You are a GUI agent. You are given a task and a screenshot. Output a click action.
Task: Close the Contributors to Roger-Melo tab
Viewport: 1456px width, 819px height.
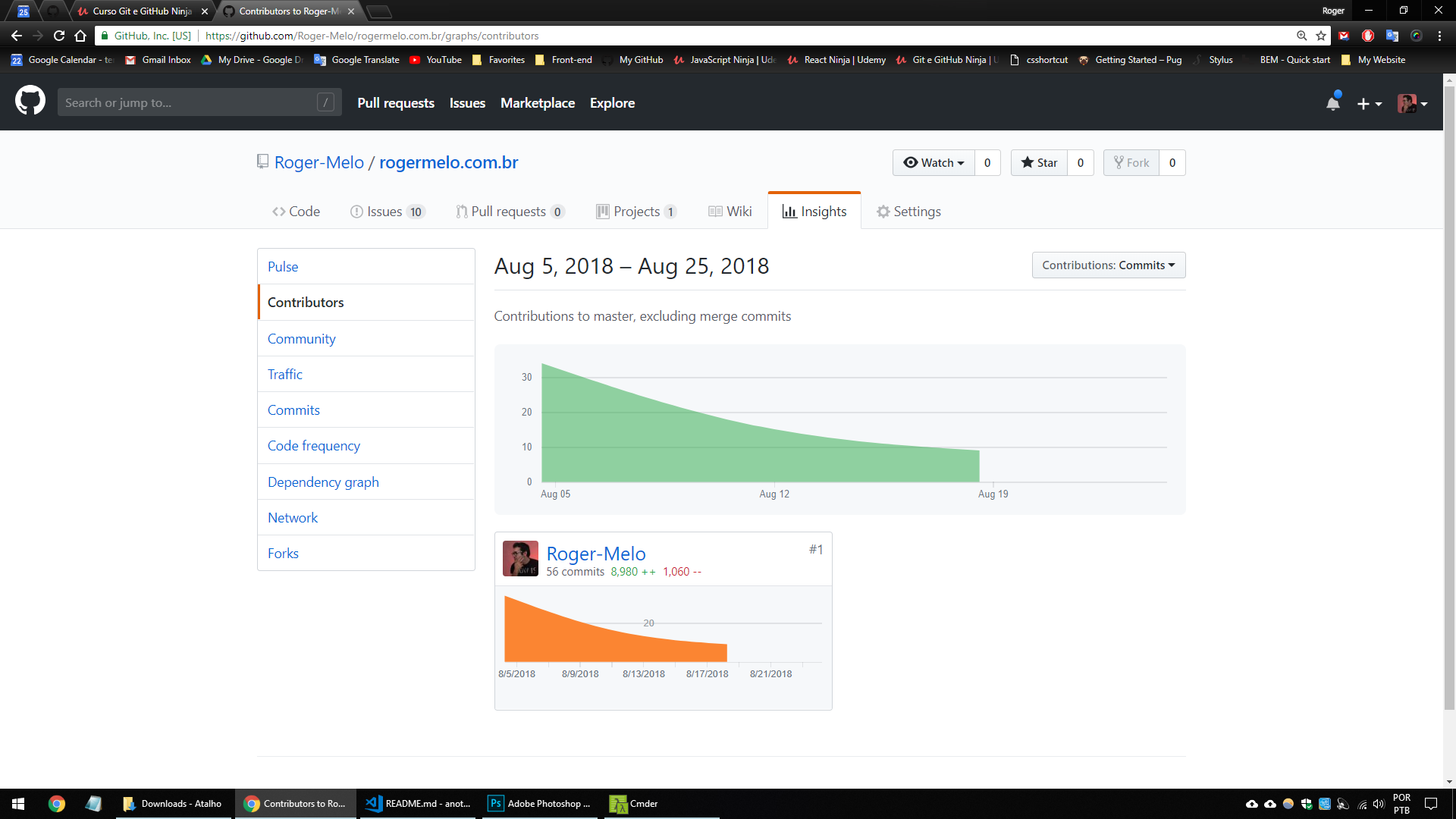351,11
